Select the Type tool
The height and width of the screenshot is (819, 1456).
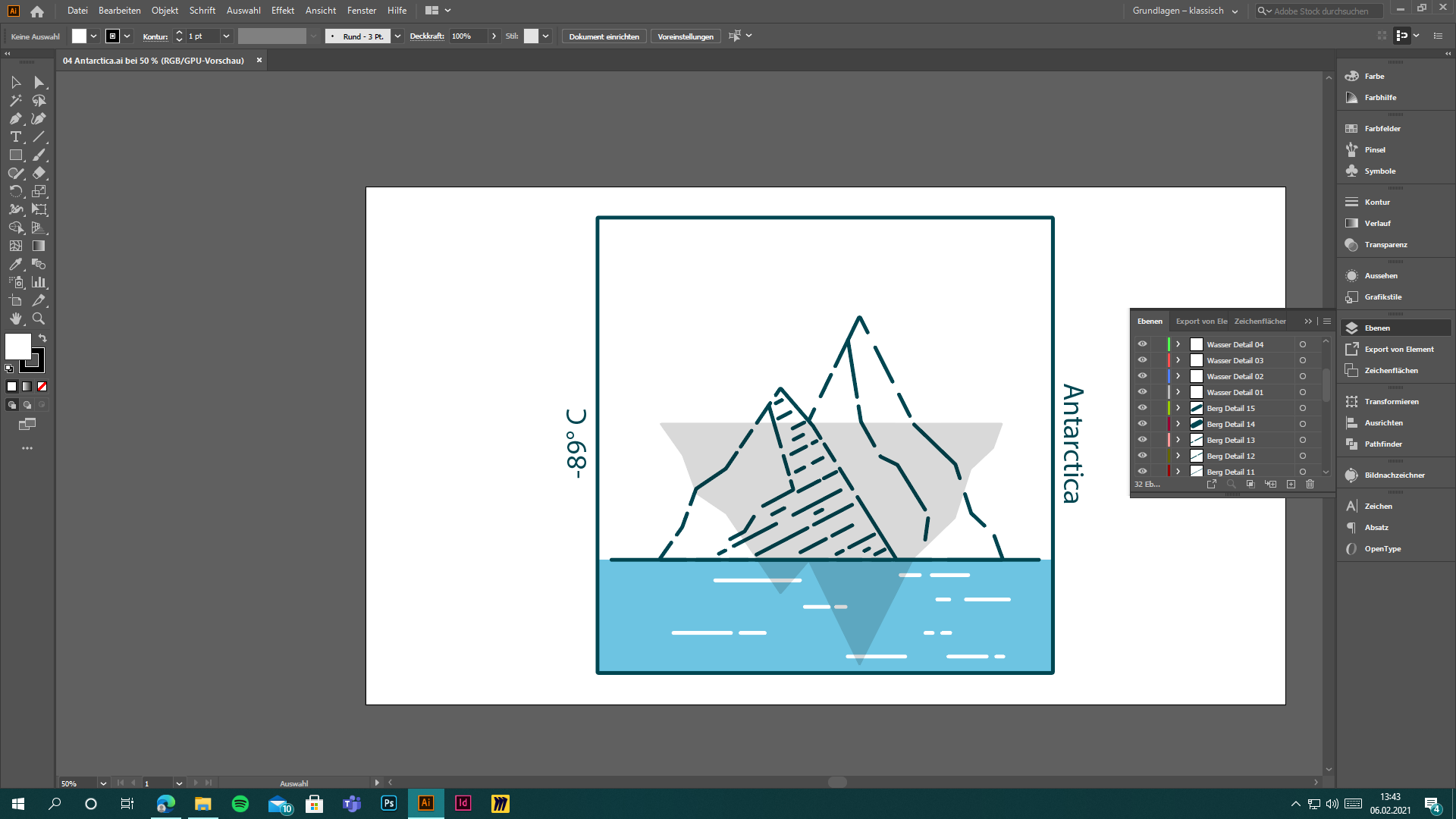pos(16,136)
